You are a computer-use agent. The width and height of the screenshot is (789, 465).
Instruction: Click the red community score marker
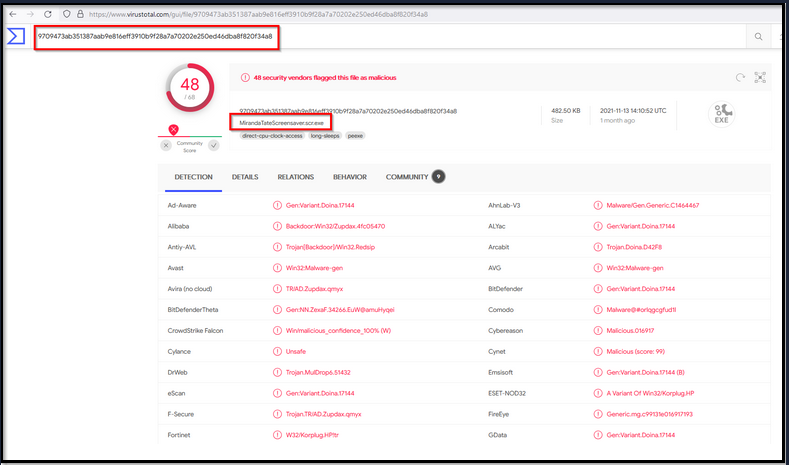174,130
